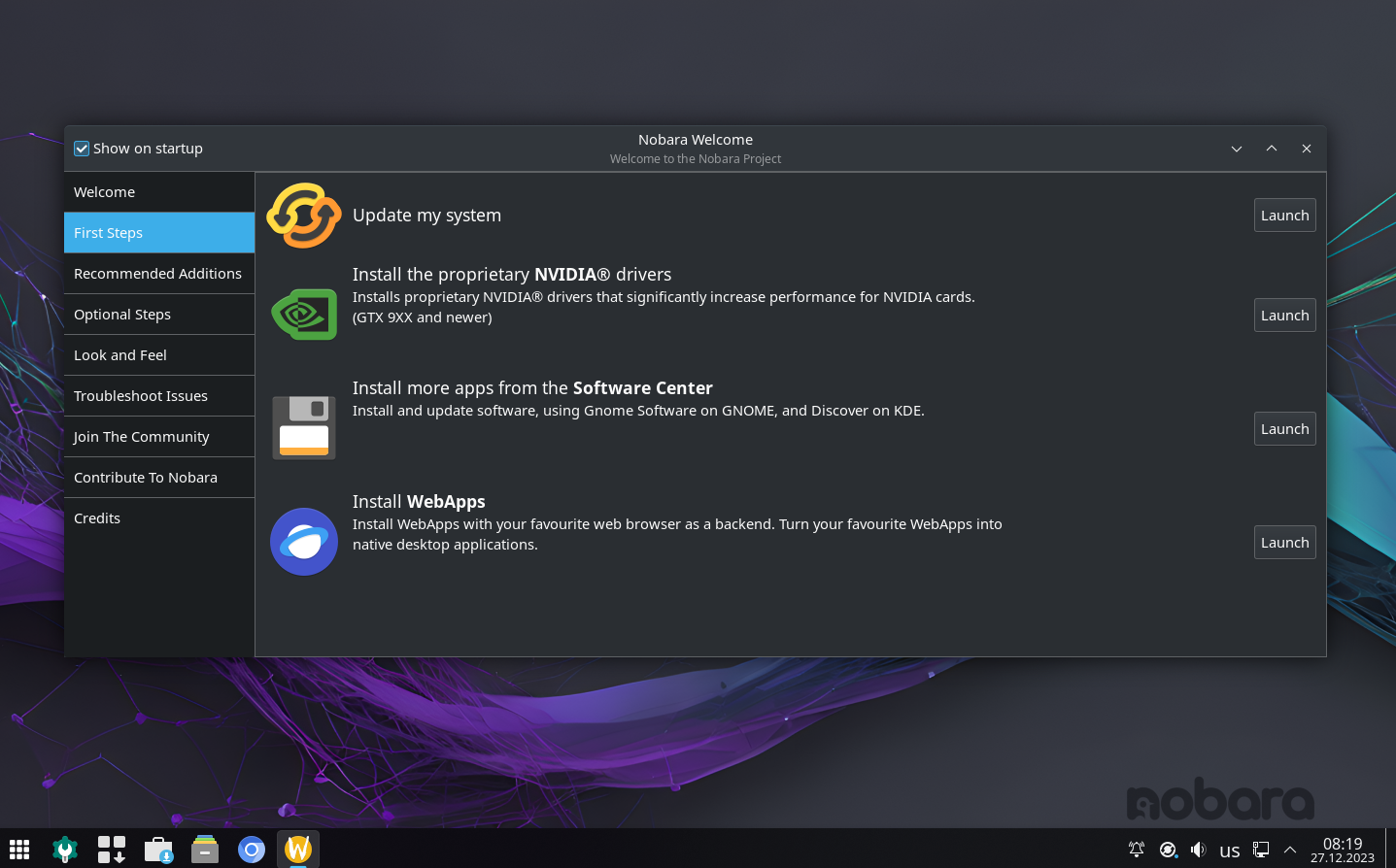Show the Credits tab

159,518
